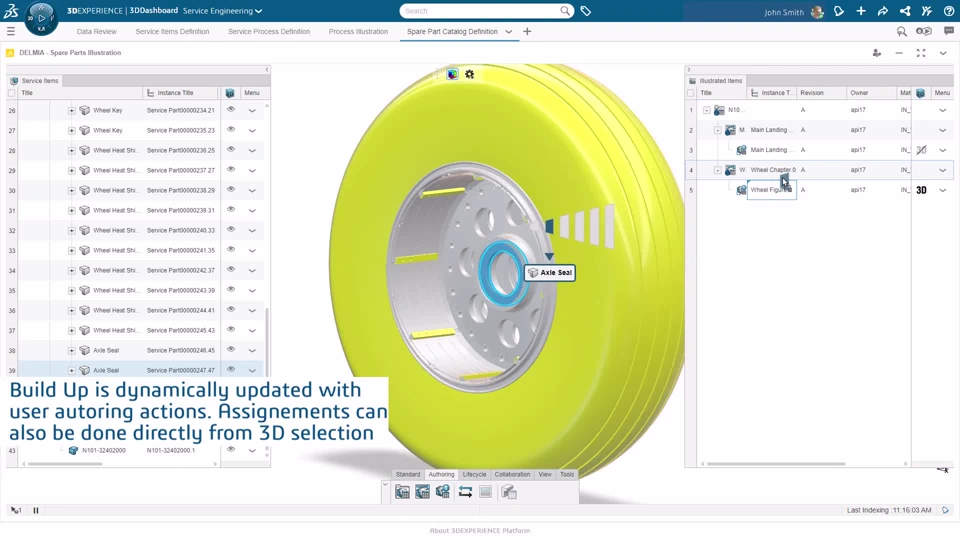Maximize the Spare Parts Illustration widget
The height and width of the screenshot is (540, 960).
[x=921, y=53]
